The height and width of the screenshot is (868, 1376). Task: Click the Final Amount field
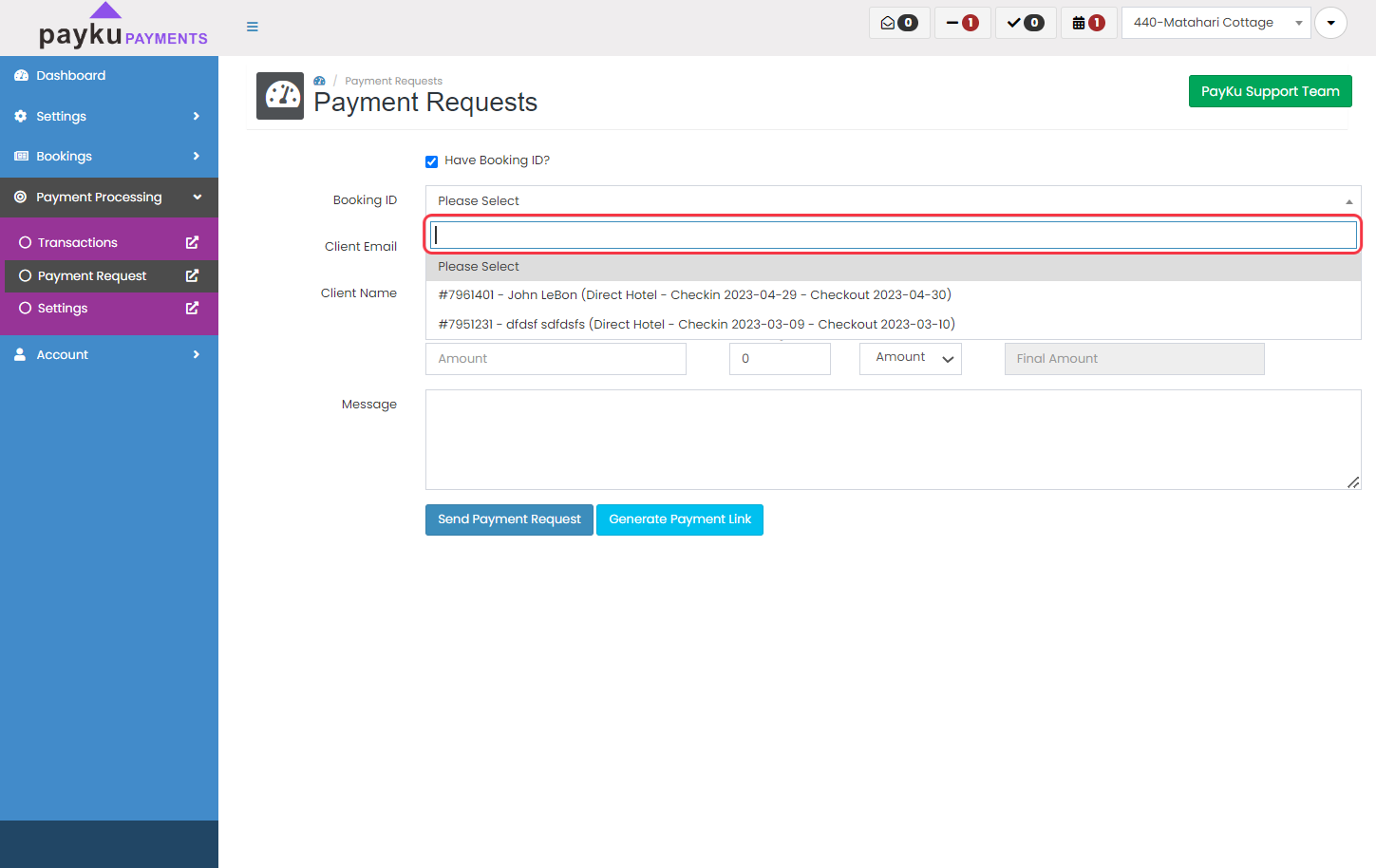(x=1135, y=359)
